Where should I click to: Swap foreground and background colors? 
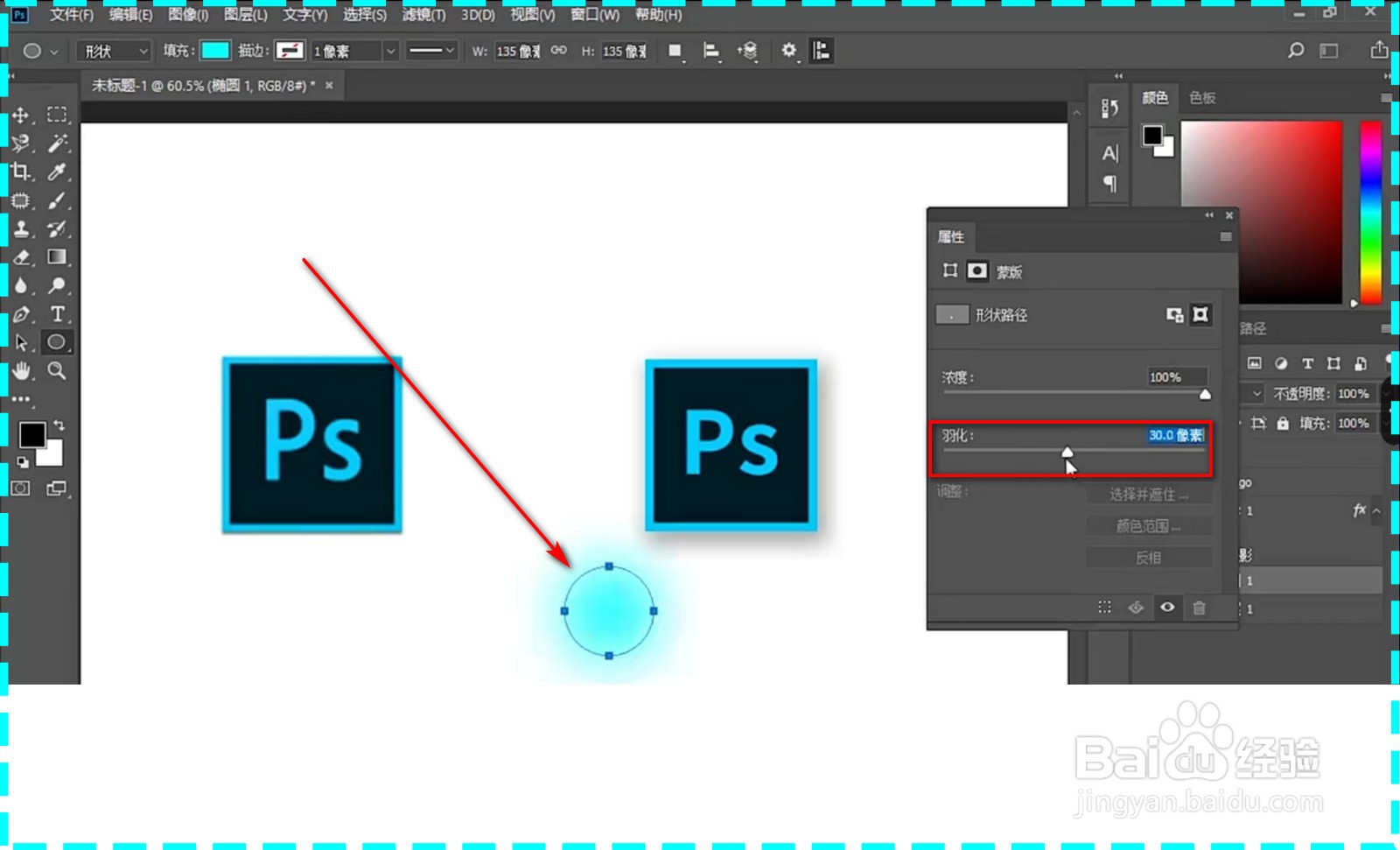tap(59, 425)
